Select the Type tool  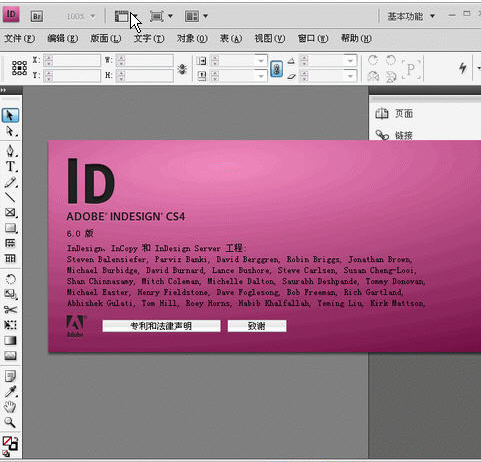(x=10, y=166)
